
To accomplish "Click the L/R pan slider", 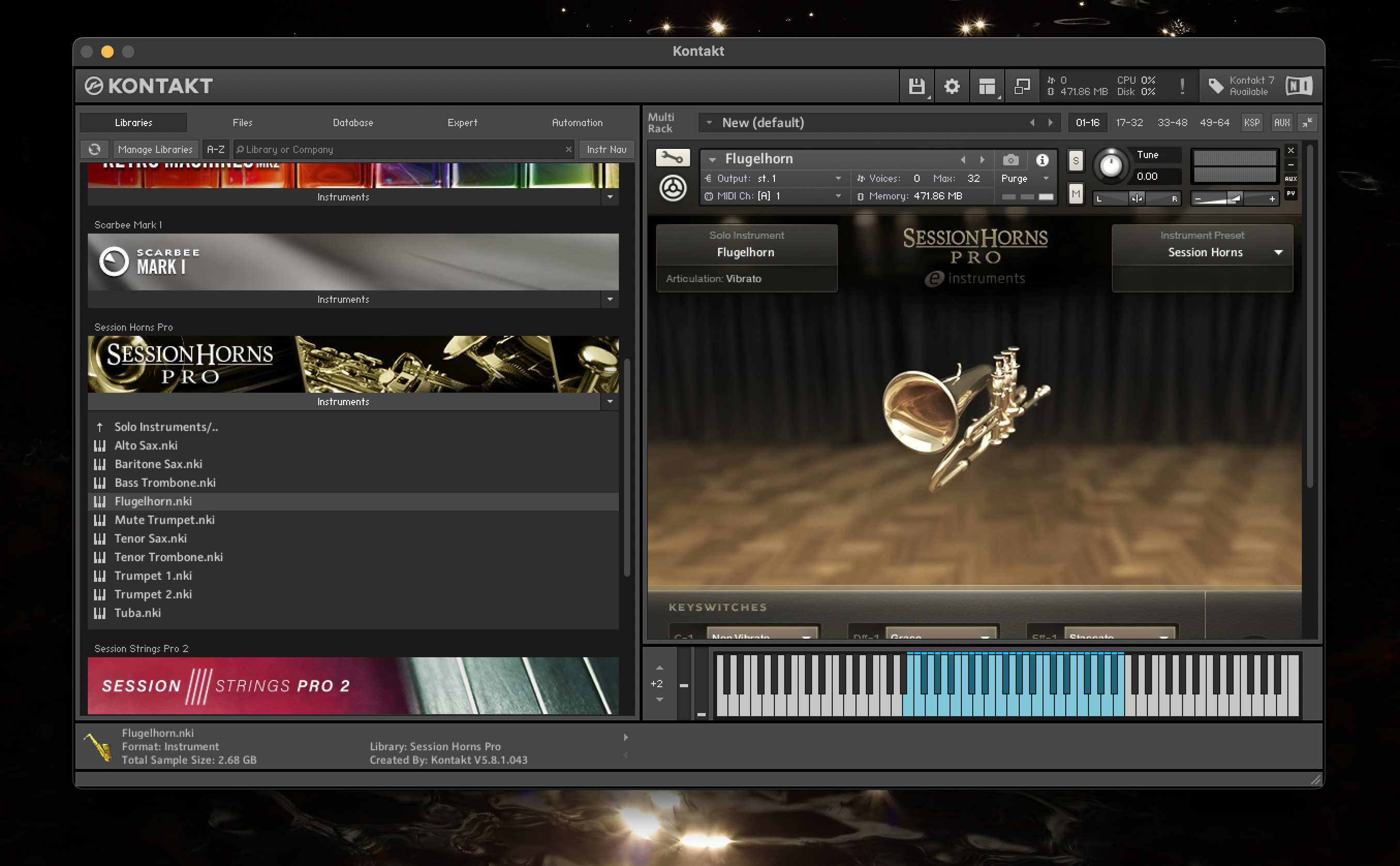I will pos(1137,199).
